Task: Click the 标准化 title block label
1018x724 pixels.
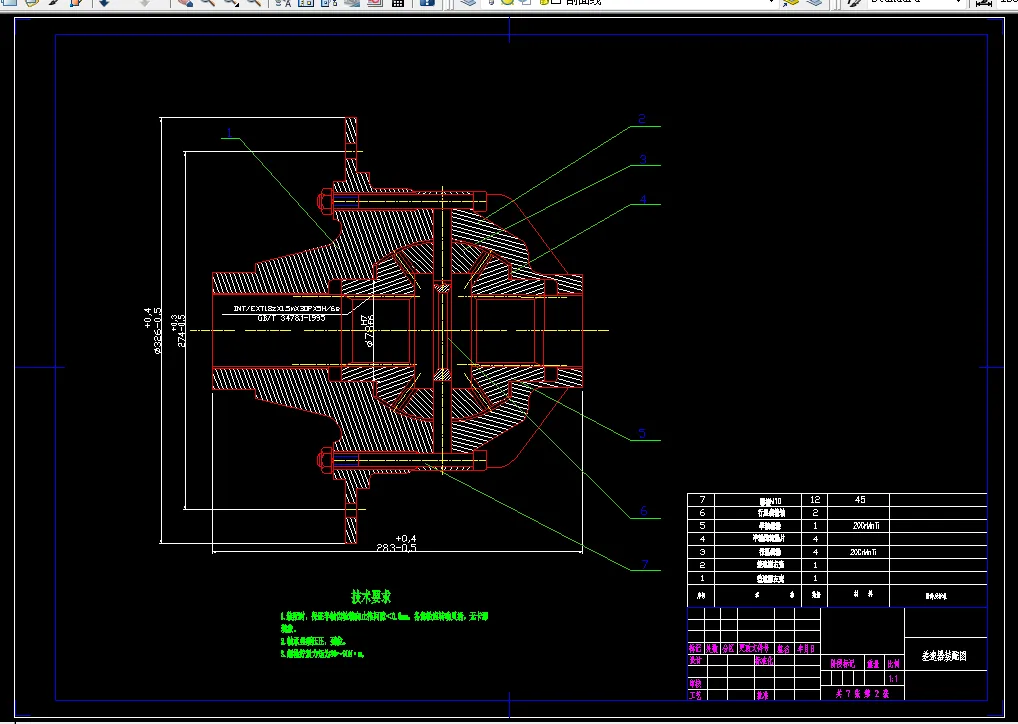Action: coord(764,661)
